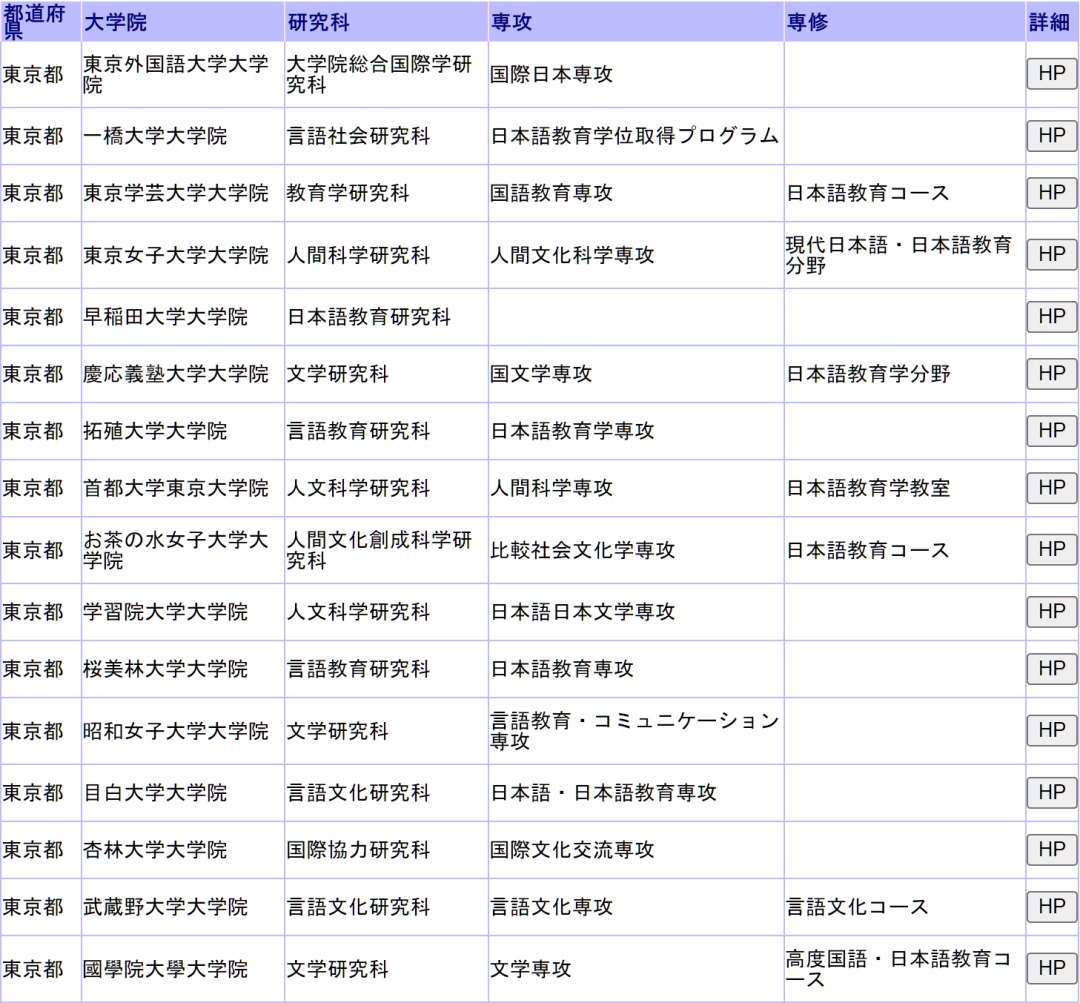This screenshot has width=1080, height=1003.
Task: Click the HP button for 拓殖大学大学院
Action: point(1051,430)
